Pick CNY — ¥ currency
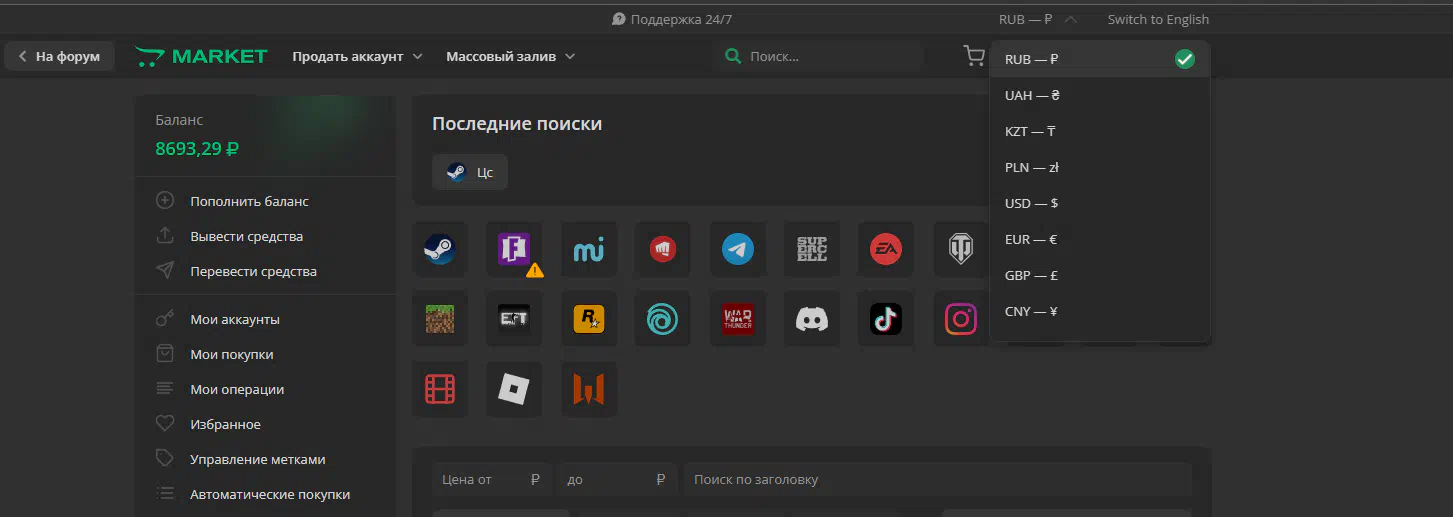 pos(1100,311)
